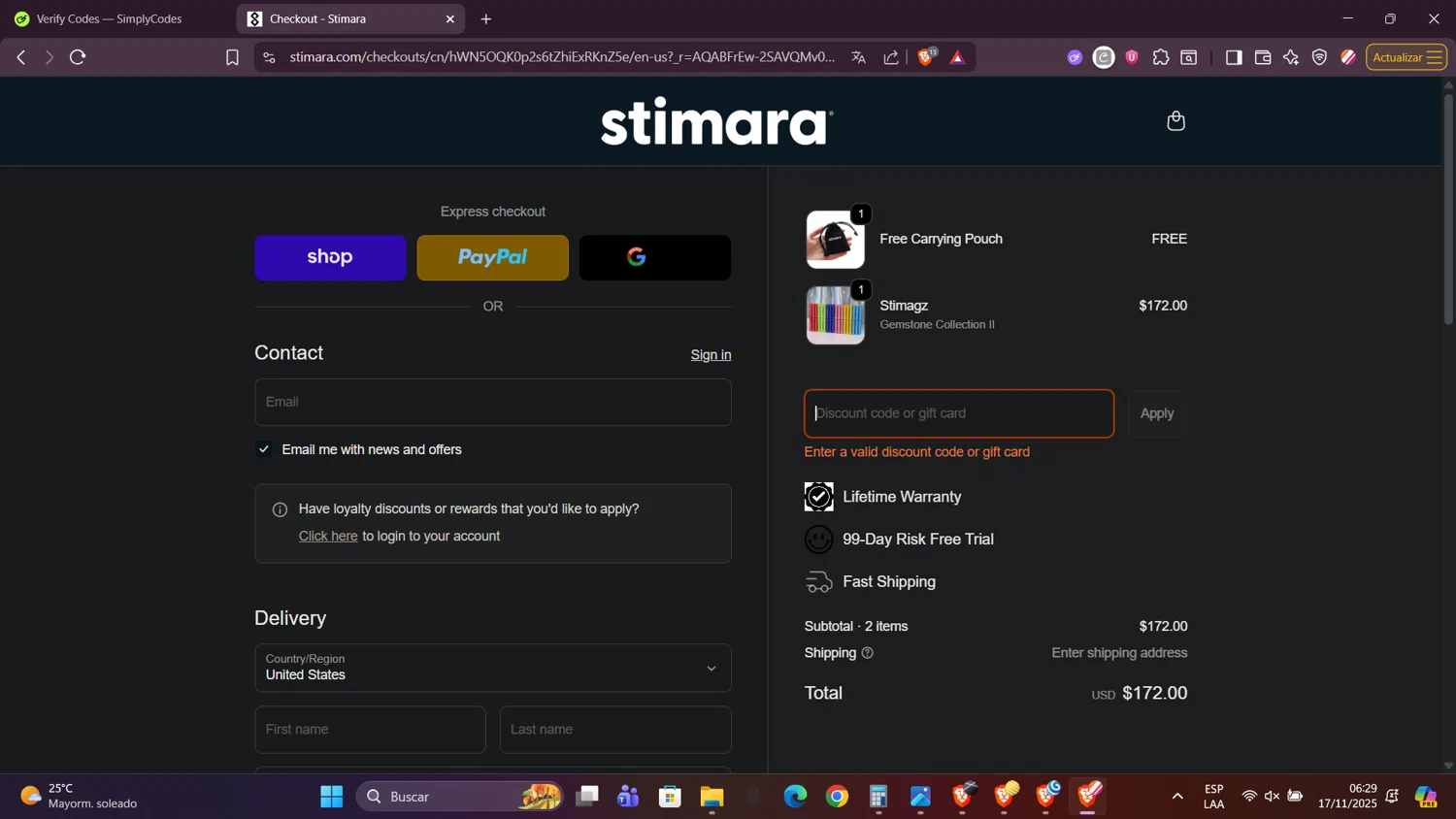This screenshot has width=1456, height=819.
Task: Open the taskbar Buscar search box
Action: [x=460, y=797]
